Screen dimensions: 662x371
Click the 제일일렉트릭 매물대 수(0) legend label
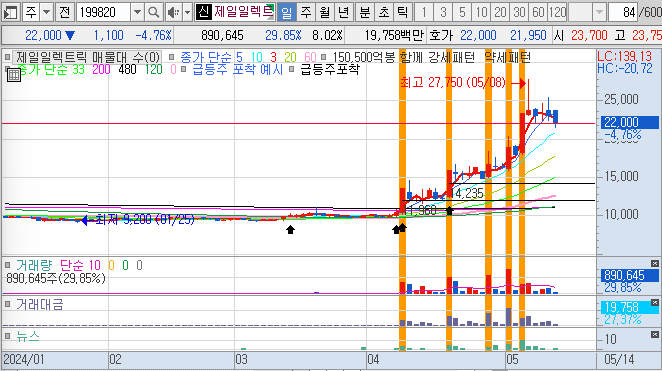pyautogui.click(x=88, y=57)
